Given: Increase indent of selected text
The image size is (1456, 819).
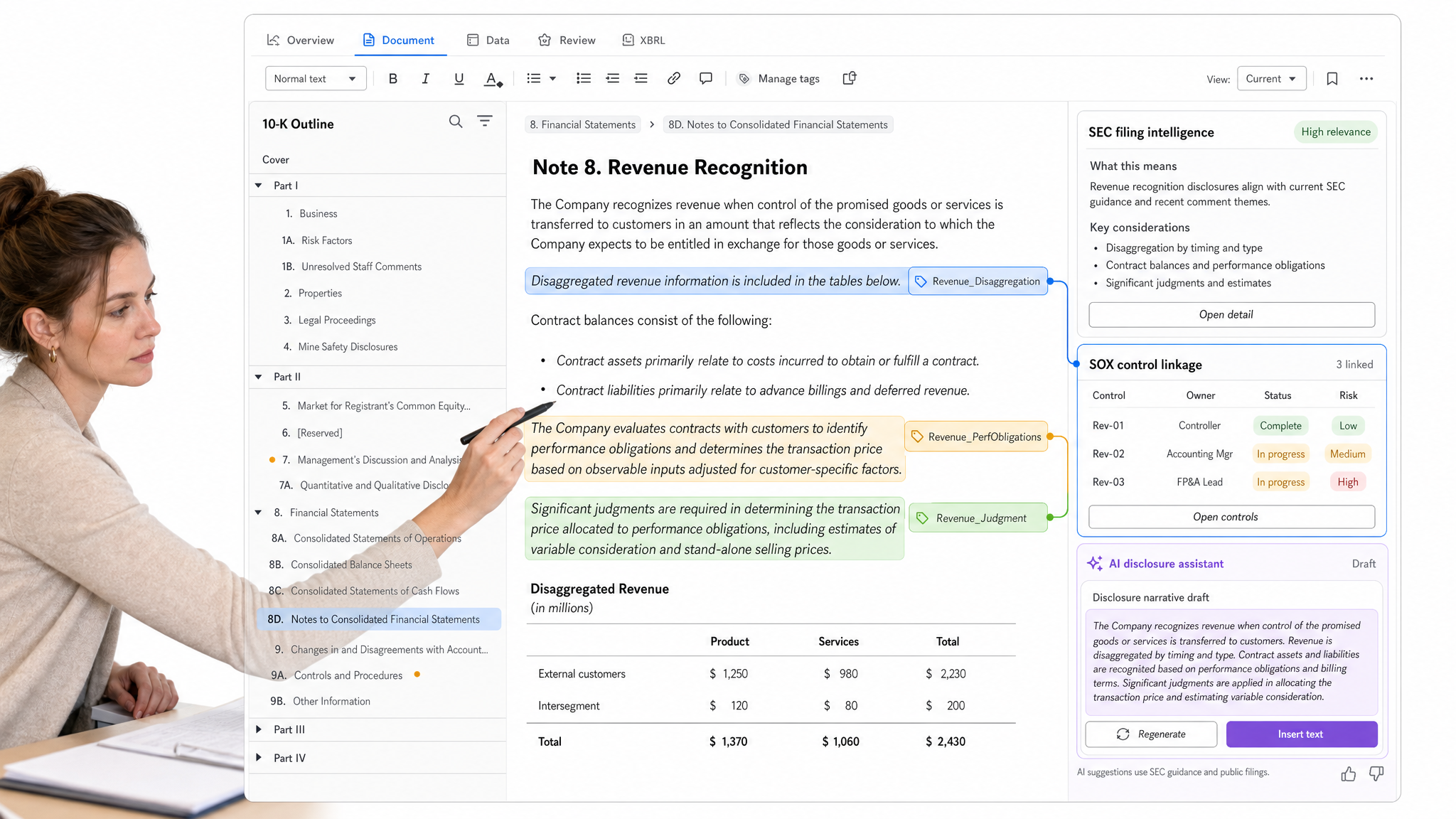Looking at the screenshot, I should click(x=641, y=79).
